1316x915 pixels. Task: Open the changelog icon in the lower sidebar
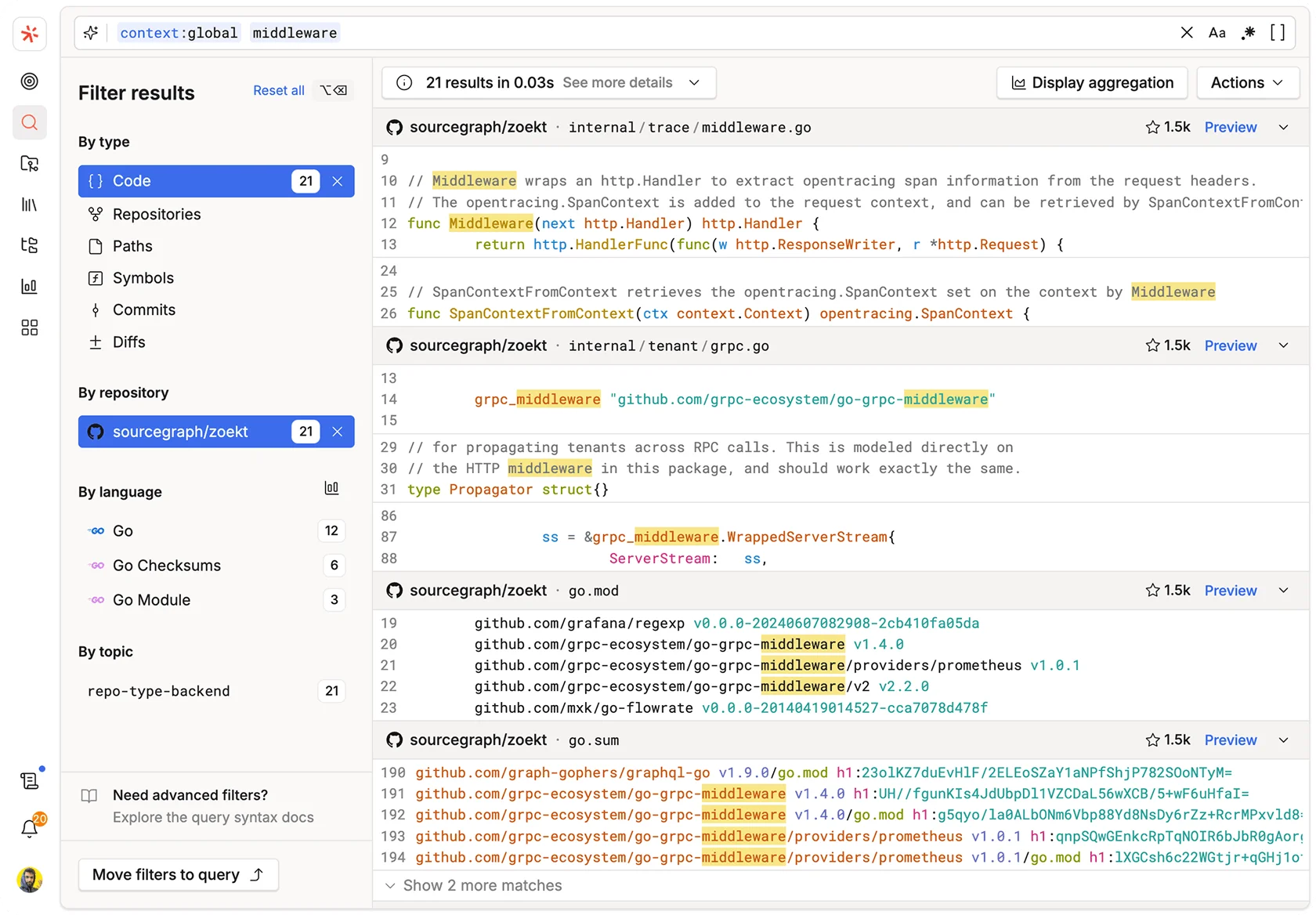click(x=29, y=779)
